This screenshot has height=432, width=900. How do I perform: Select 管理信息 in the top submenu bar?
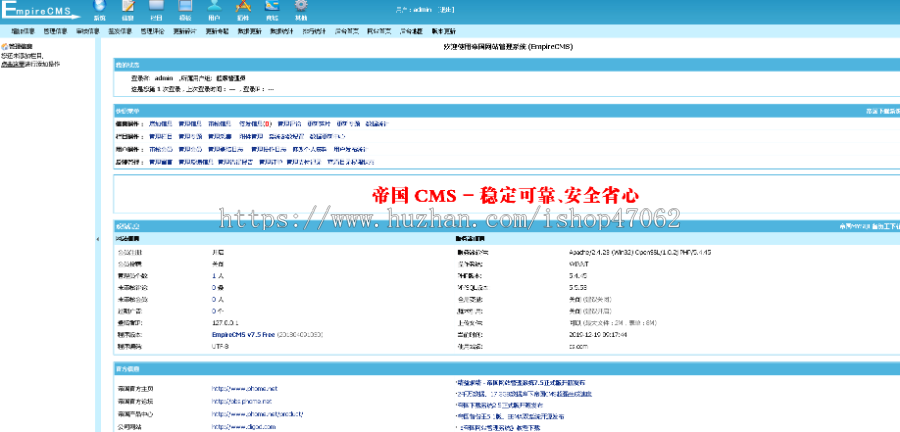(56, 31)
